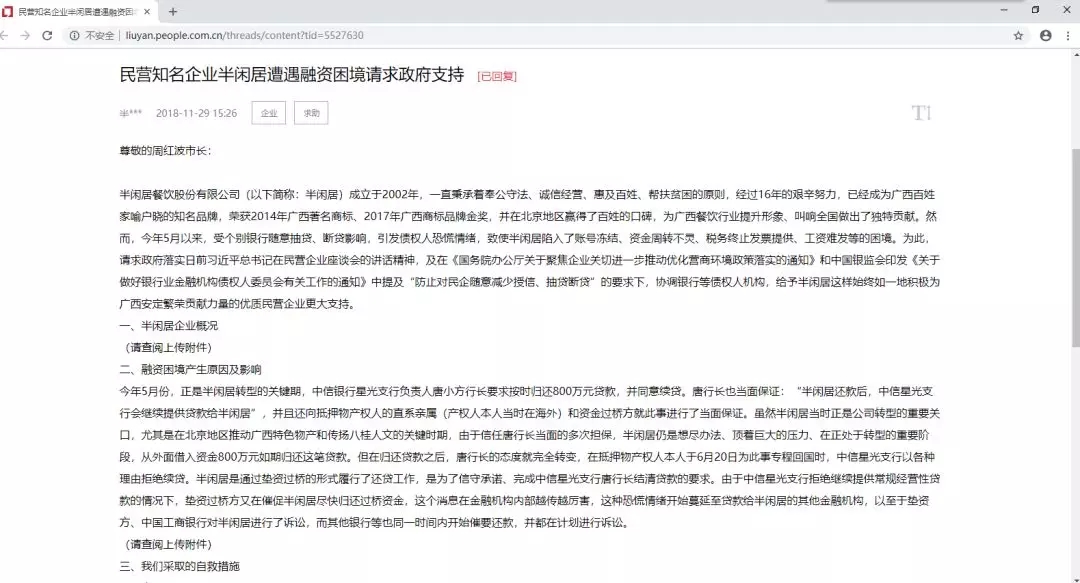Click the article title 民营知名企业半闲居遭遇融资困境
The image size is (1080, 583).
tap(292, 74)
